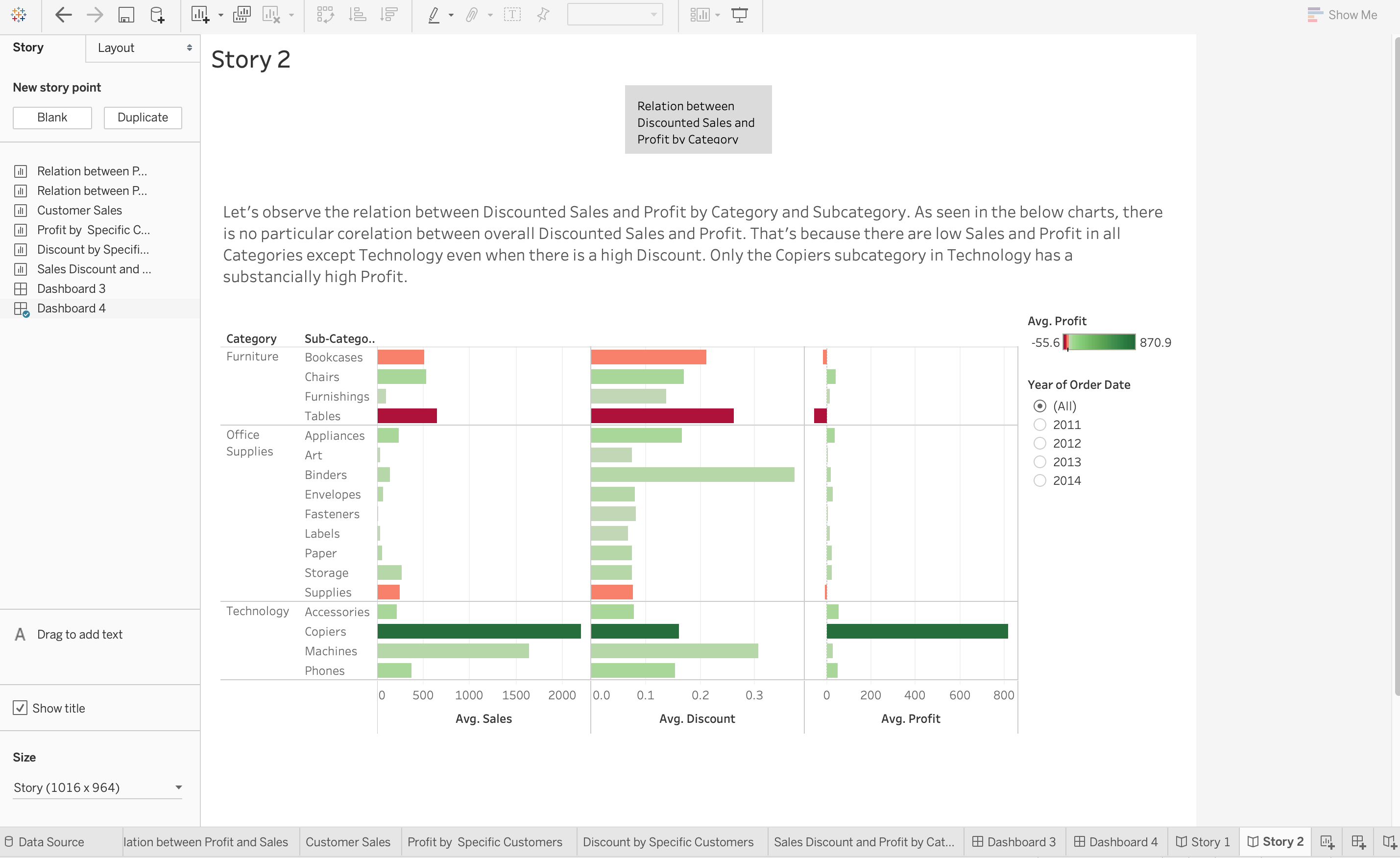Click the highlight pen icon
Viewport: 1400px width, 858px height.
434,15
